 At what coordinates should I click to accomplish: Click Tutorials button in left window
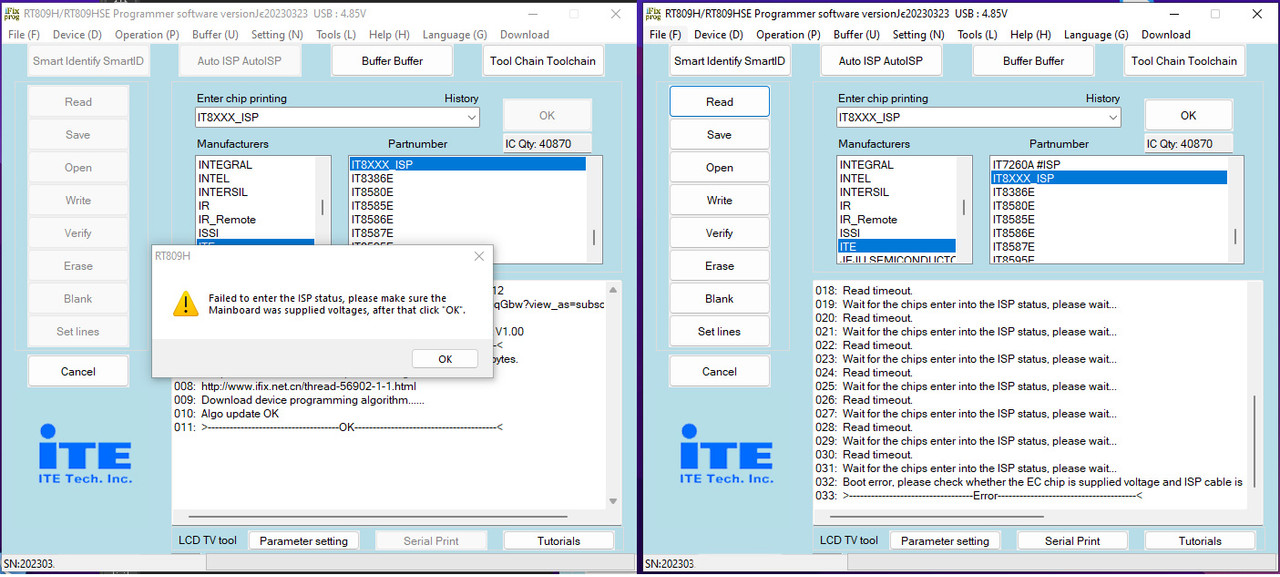[558, 541]
